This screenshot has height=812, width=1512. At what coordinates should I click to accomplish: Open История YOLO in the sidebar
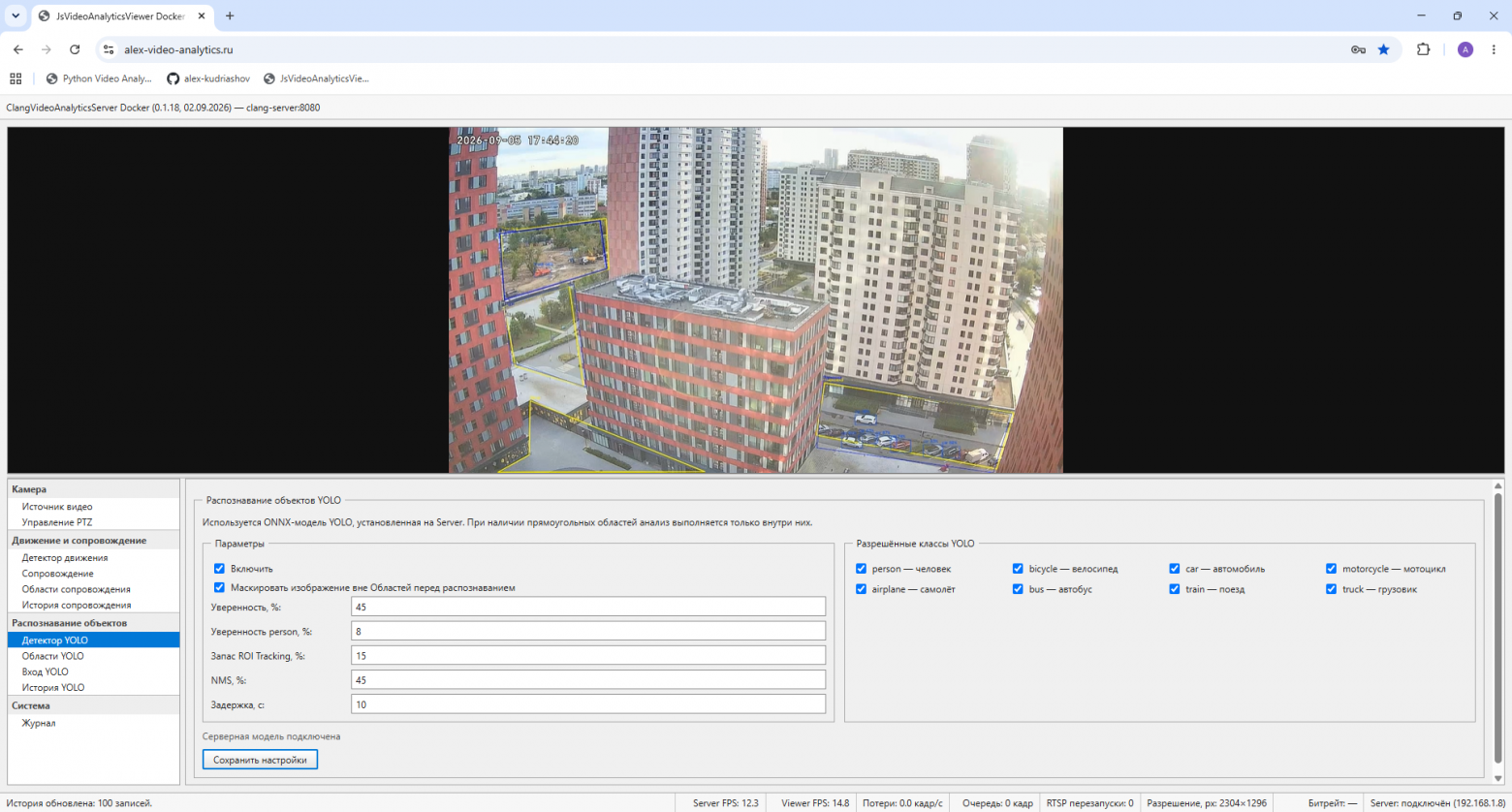tap(93, 687)
